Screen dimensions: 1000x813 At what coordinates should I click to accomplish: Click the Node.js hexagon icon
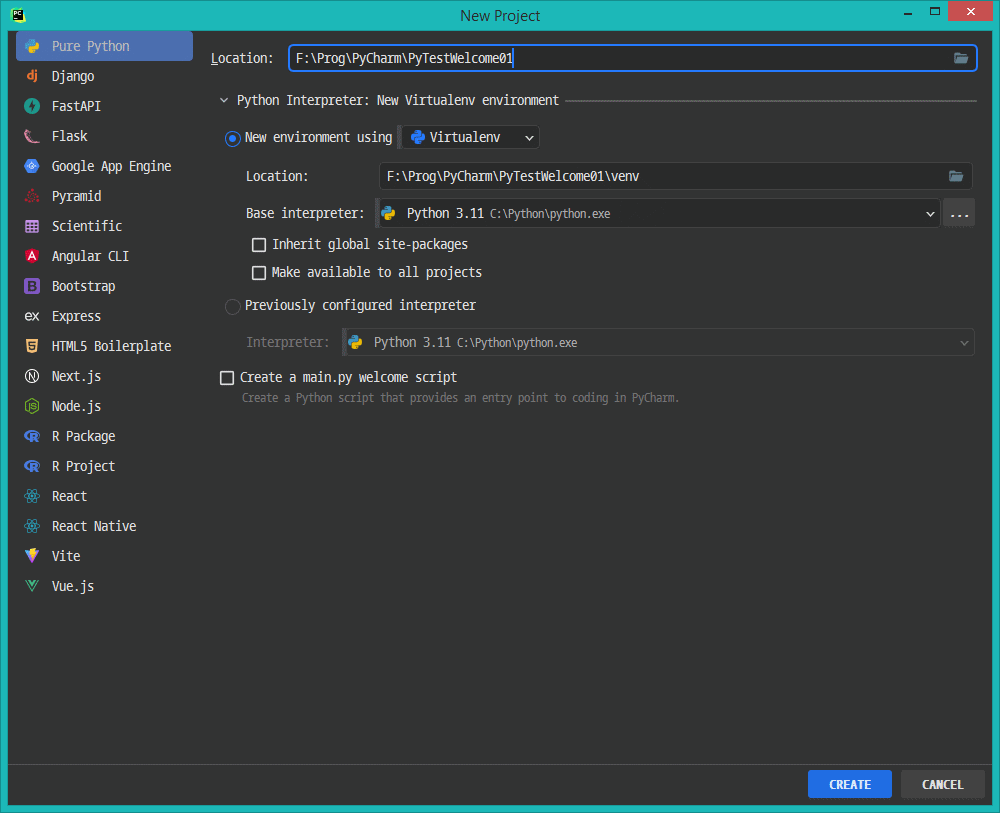point(32,406)
